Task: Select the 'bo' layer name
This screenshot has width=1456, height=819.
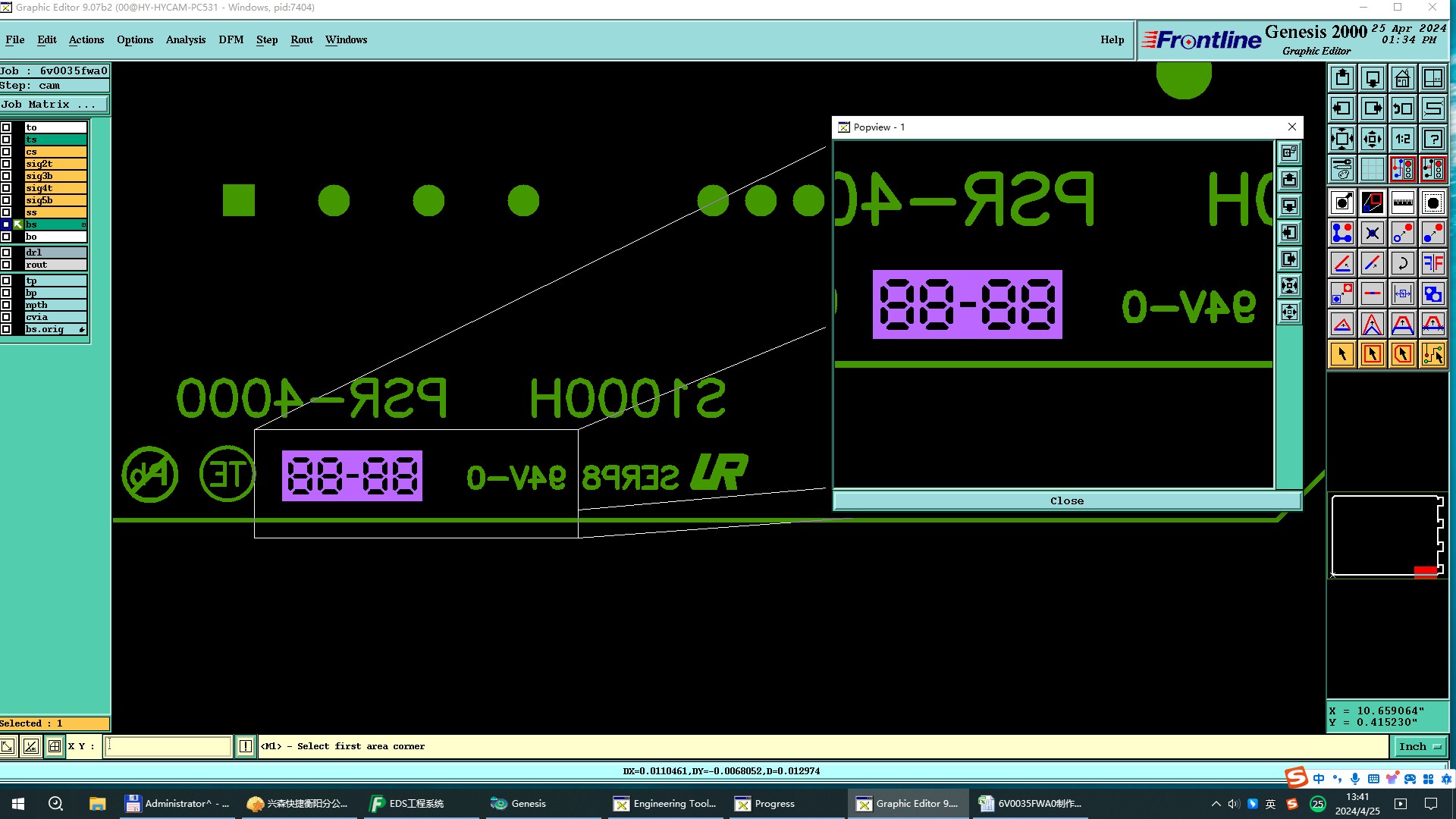Action: click(55, 237)
